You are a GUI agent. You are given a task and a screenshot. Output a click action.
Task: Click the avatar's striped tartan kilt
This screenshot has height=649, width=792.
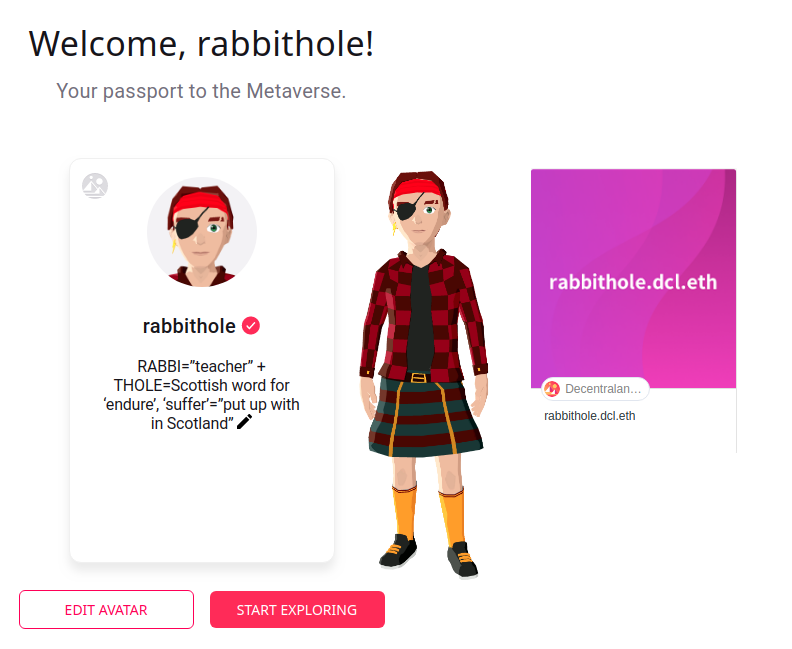[425, 418]
